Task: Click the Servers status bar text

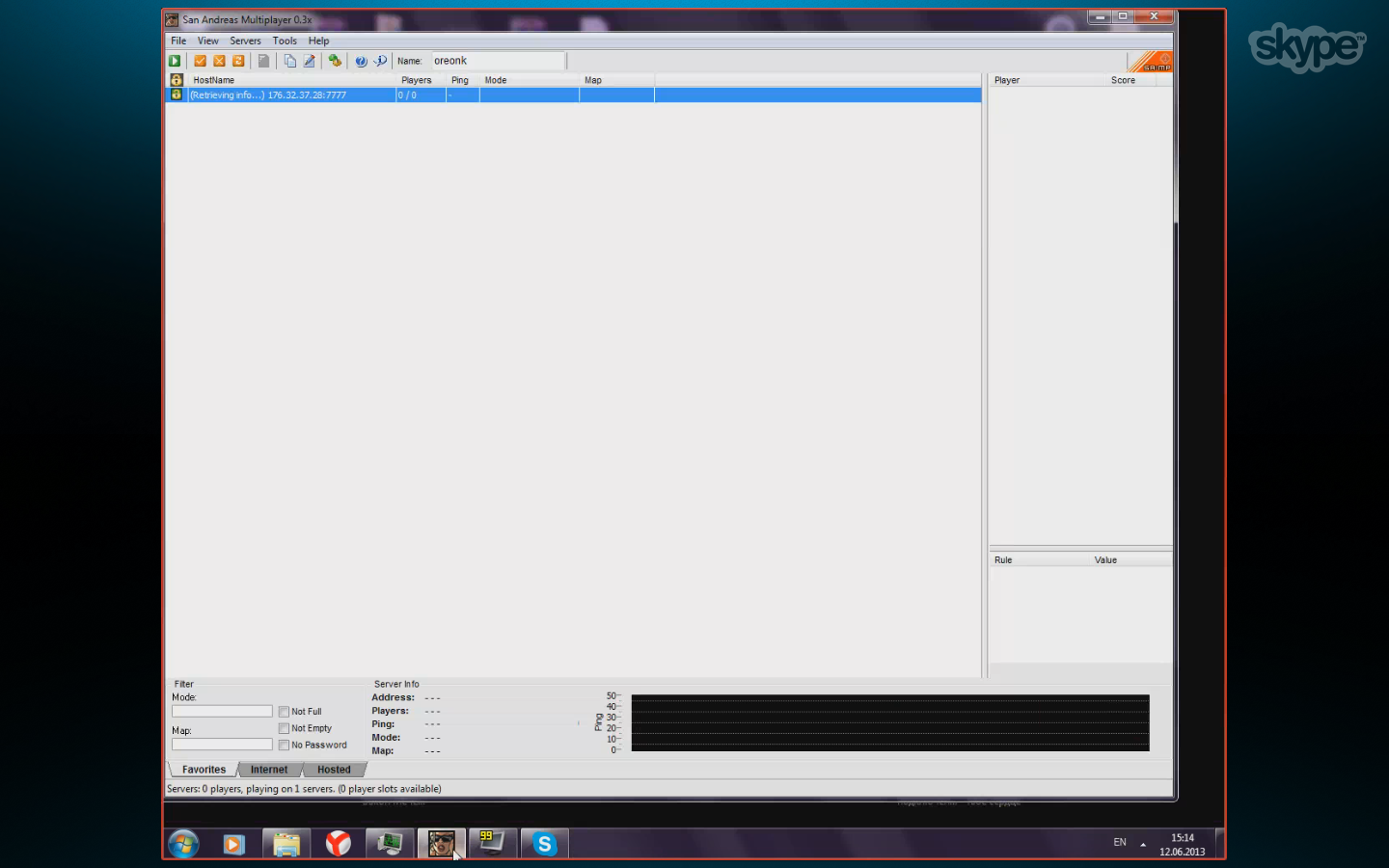Action: 304,789
